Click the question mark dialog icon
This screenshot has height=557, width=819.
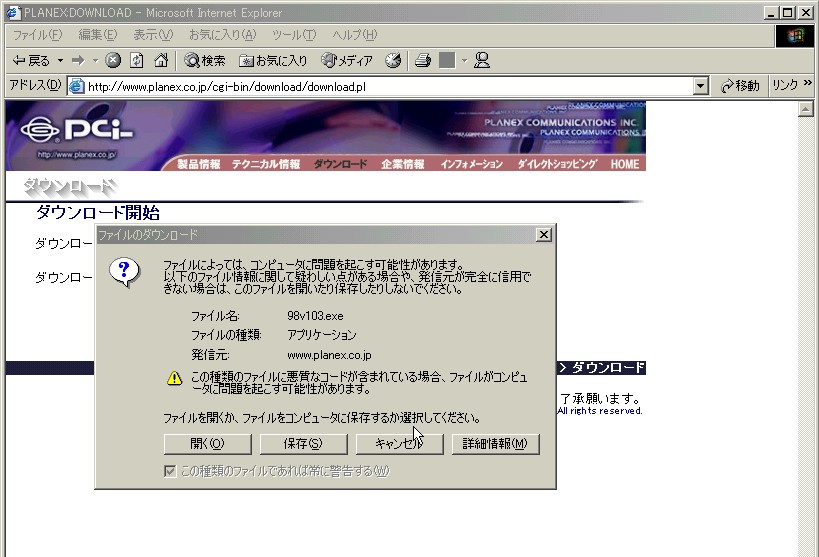124,272
